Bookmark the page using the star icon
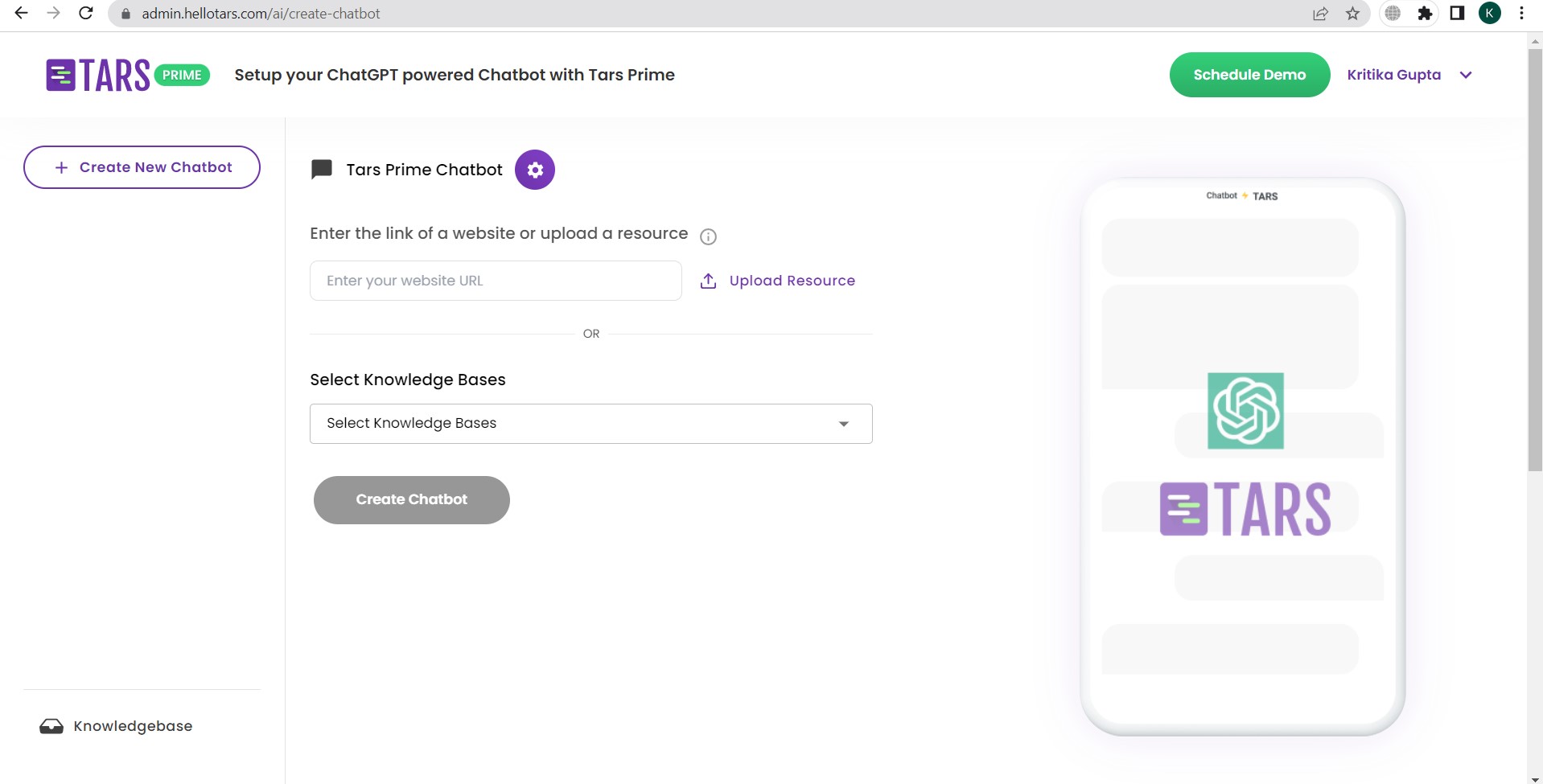 click(1352, 13)
